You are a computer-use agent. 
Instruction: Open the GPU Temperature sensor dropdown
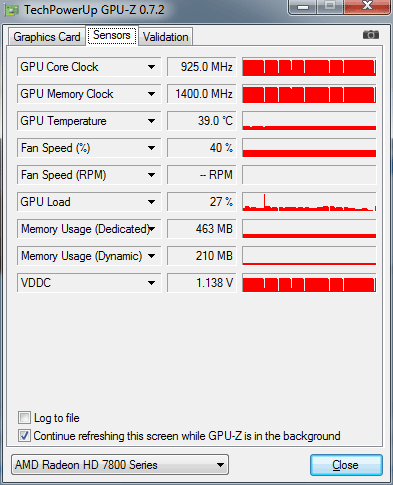tap(152, 121)
